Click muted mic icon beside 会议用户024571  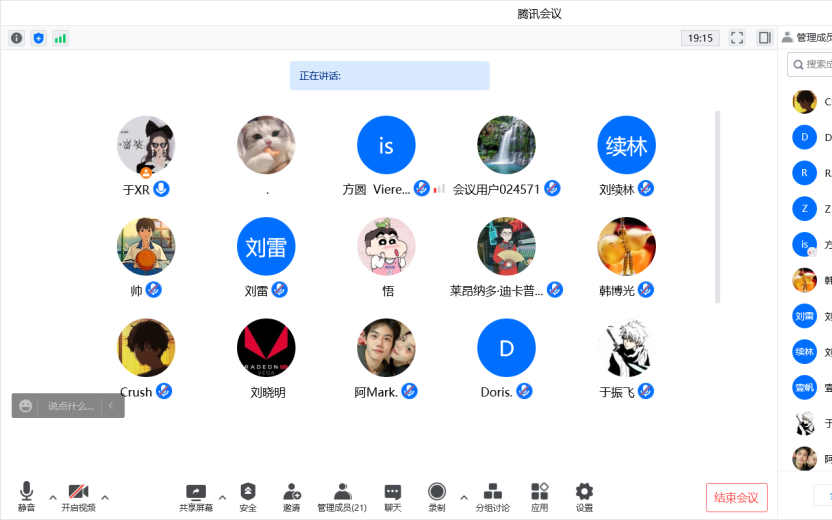[x=552, y=188]
